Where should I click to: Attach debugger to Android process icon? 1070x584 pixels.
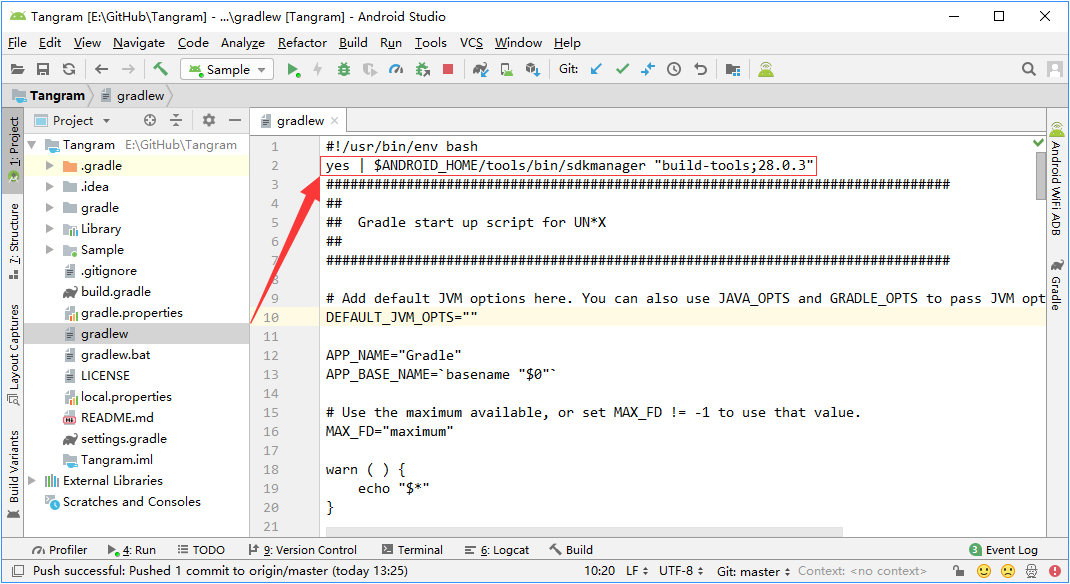point(423,70)
